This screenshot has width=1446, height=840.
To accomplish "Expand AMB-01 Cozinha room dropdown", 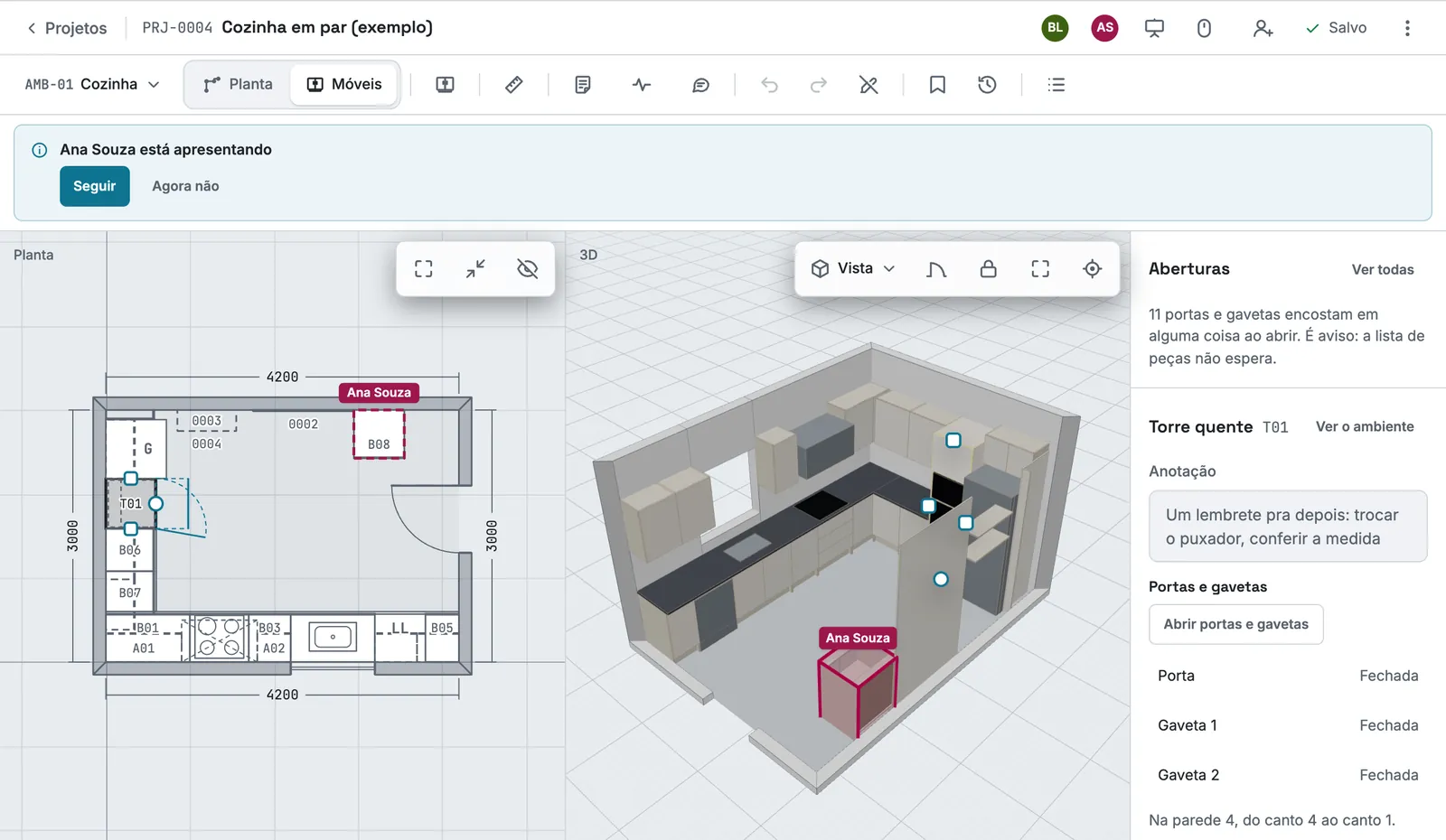I will [x=92, y=84].
